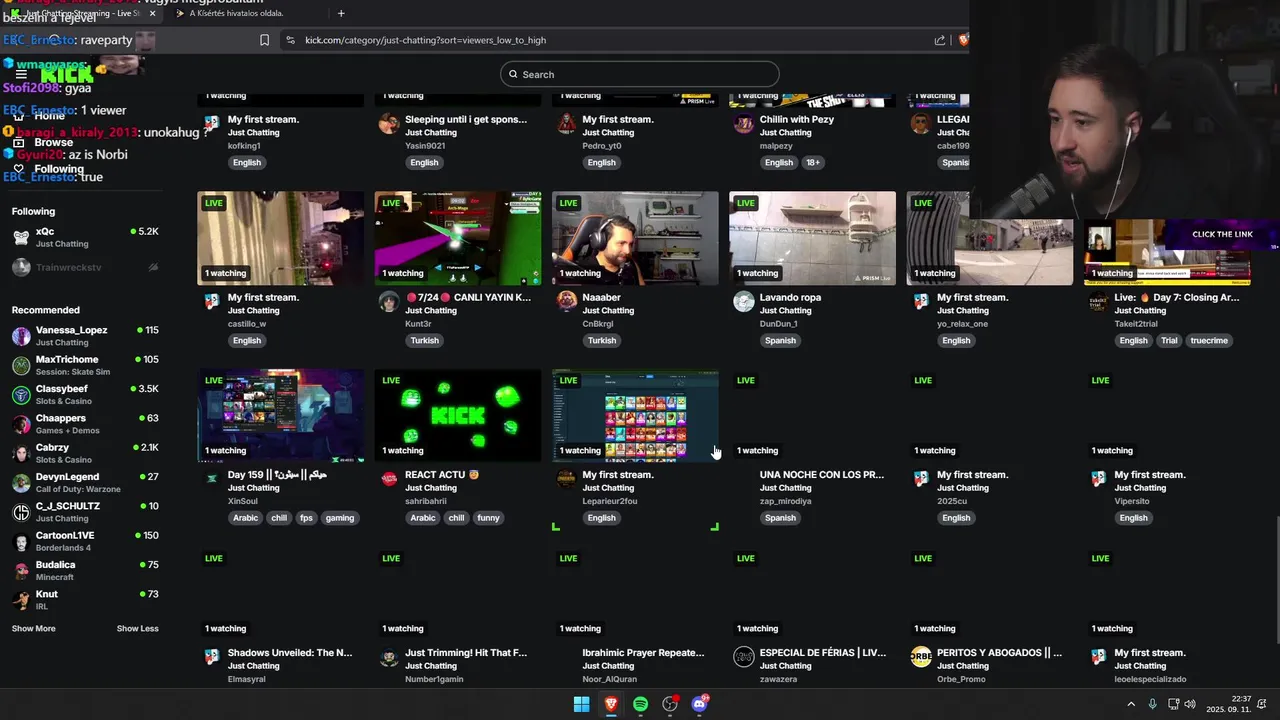Open offline channel Trainwreckstv
1280x720 pixels.
point(85,267)
